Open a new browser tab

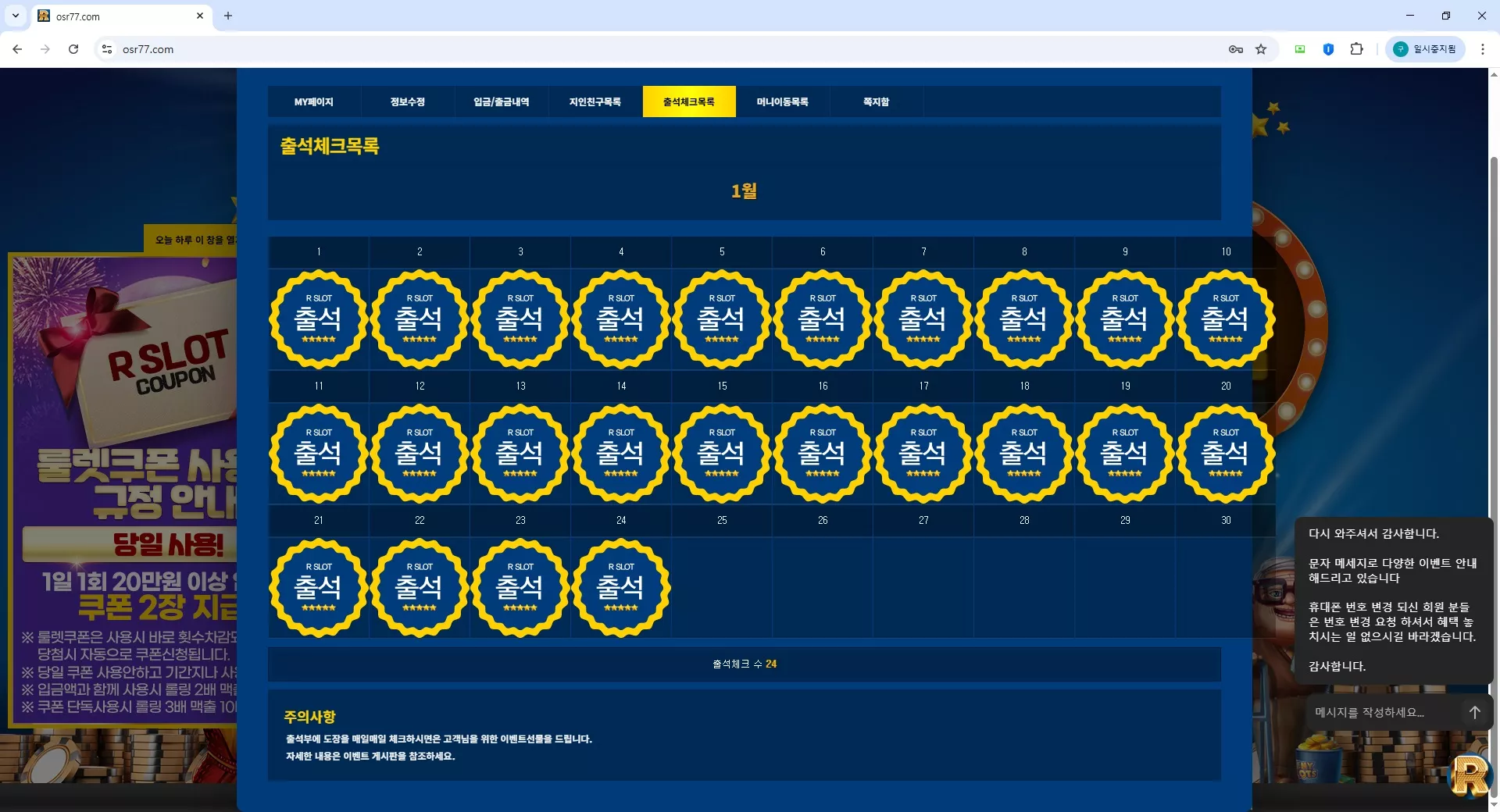tap(228, 16)
